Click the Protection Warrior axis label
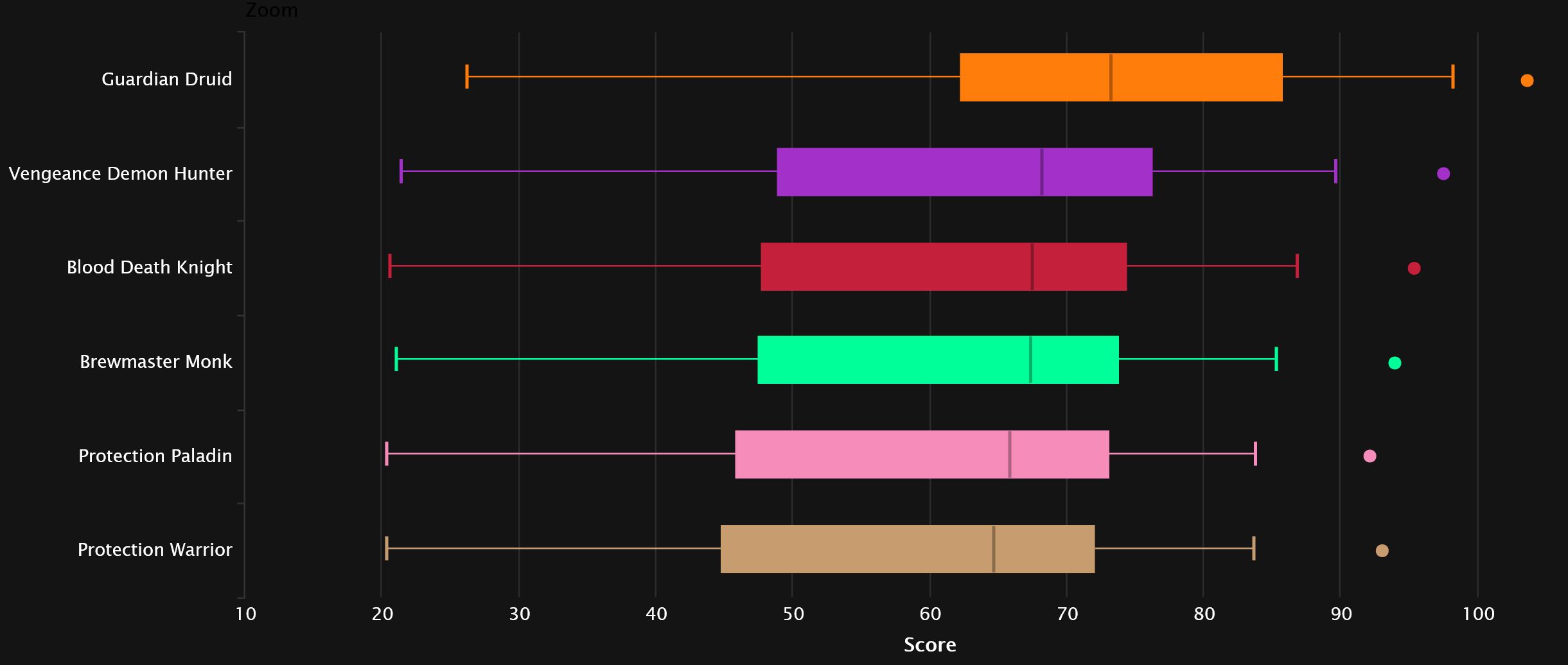This screenshot has width=1568, height=665. click(155, 550)
